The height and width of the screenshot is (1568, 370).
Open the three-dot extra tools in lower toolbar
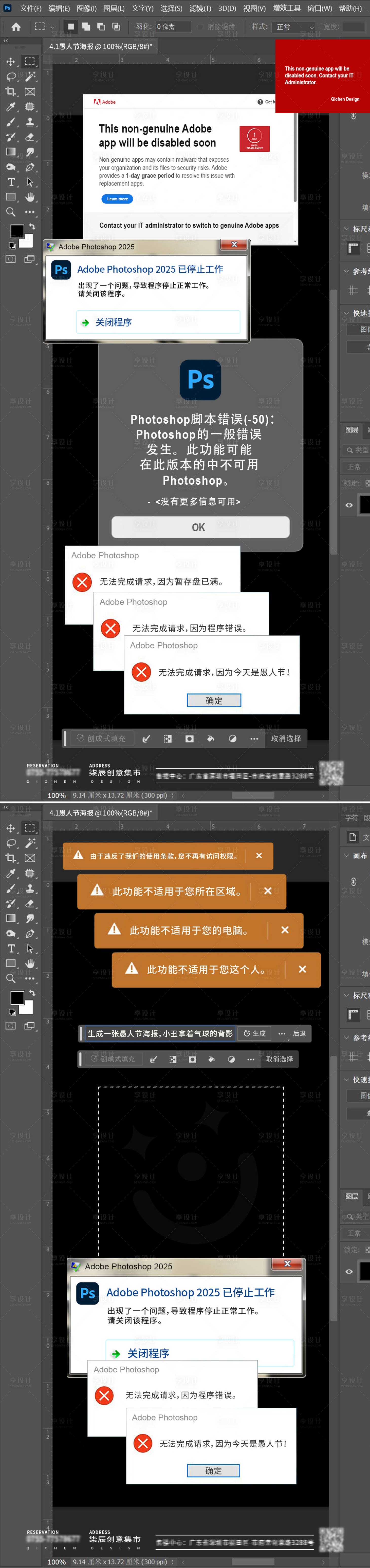point(30,979)
